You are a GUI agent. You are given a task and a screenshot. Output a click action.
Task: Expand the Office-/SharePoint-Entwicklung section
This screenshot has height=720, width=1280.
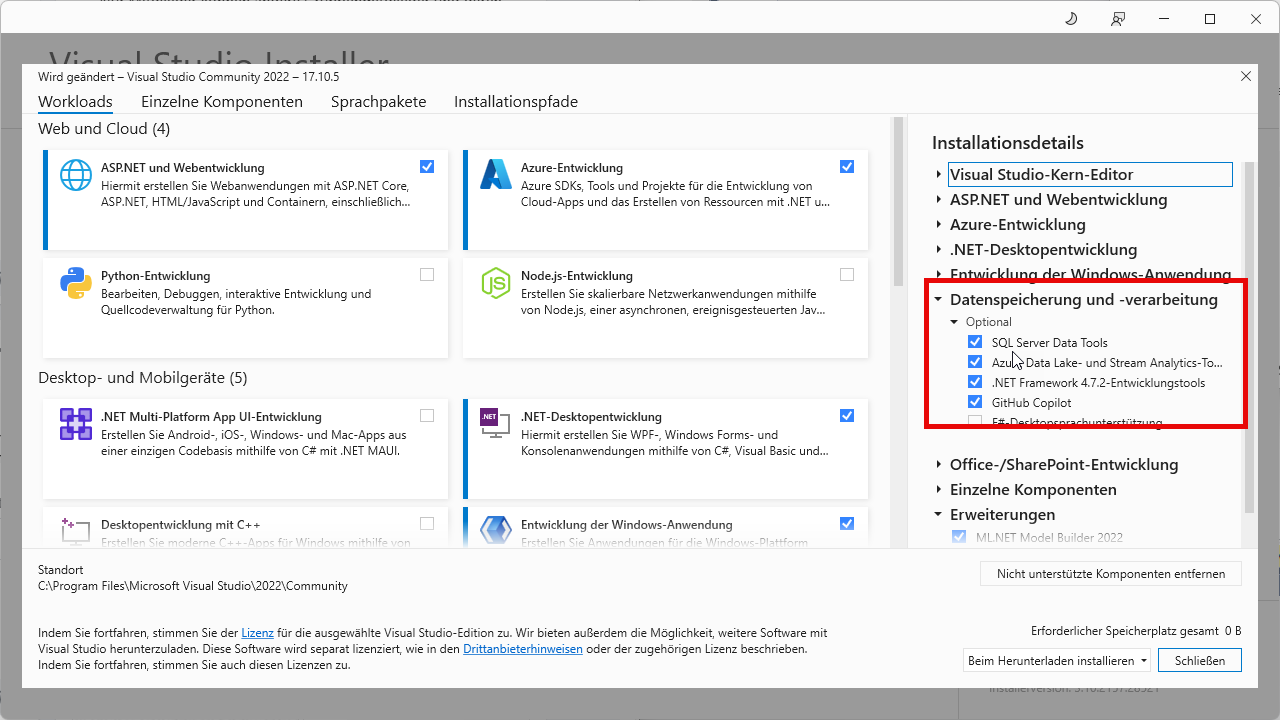tap(938, 464)
